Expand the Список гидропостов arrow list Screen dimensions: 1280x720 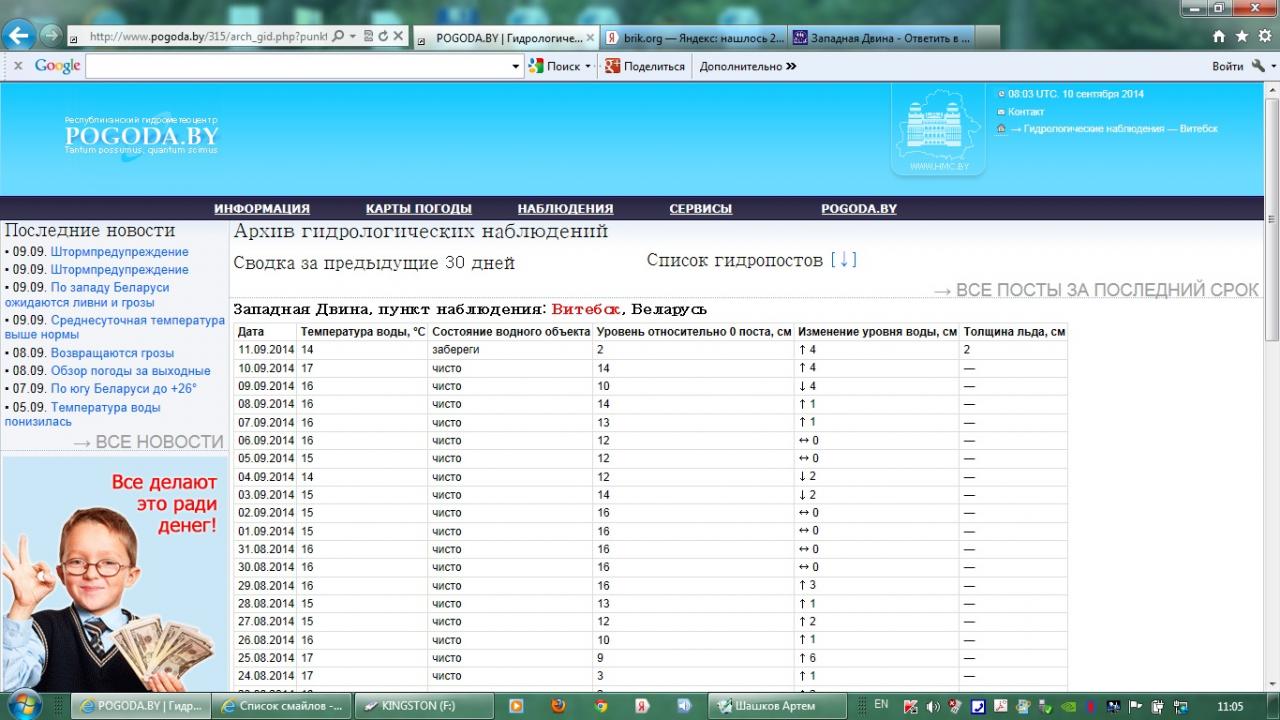click(843, 260)
